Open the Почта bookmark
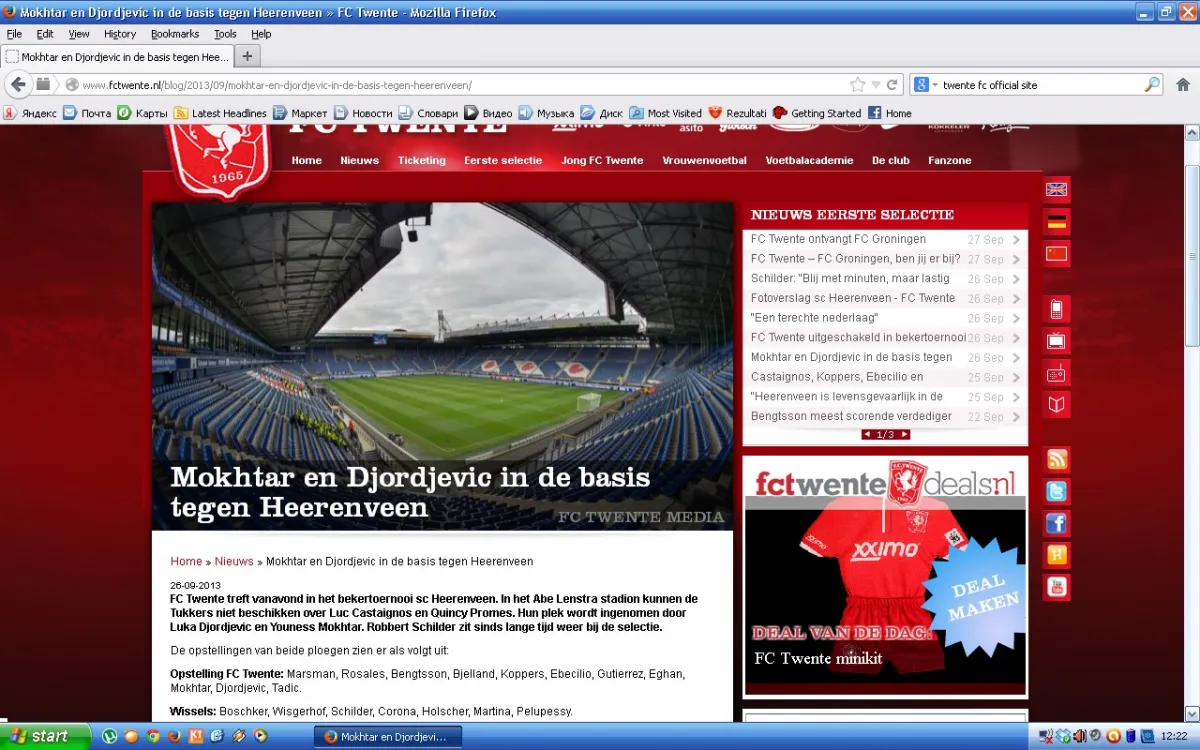Screen dimensions: 1200x750 click(87, 113)
